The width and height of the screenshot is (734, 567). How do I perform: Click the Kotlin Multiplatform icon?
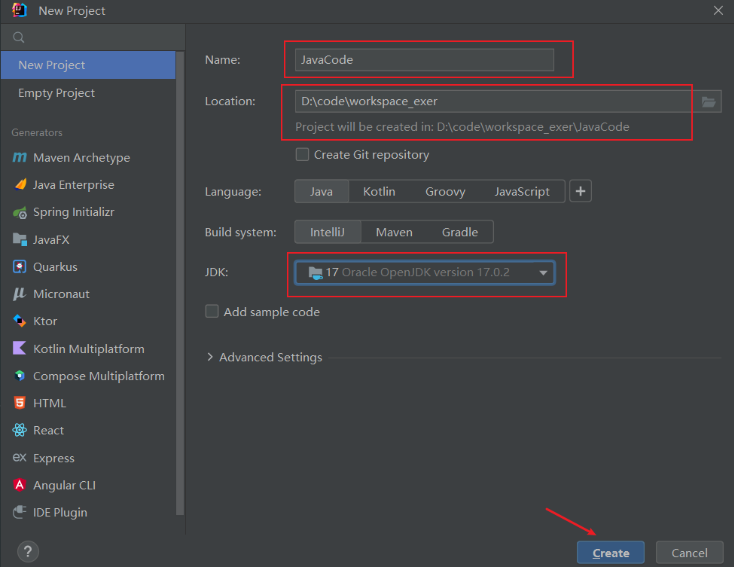point(20,348)
